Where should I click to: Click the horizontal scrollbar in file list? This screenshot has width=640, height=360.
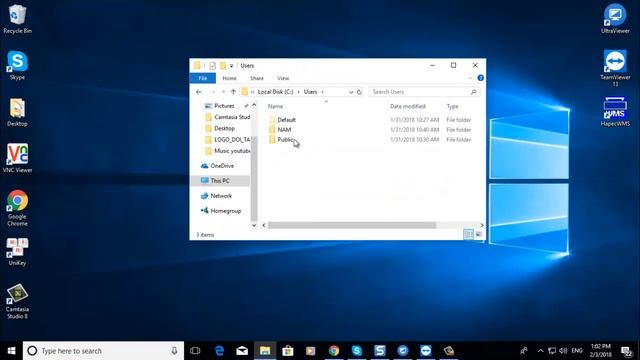click(x=352, y=225)
